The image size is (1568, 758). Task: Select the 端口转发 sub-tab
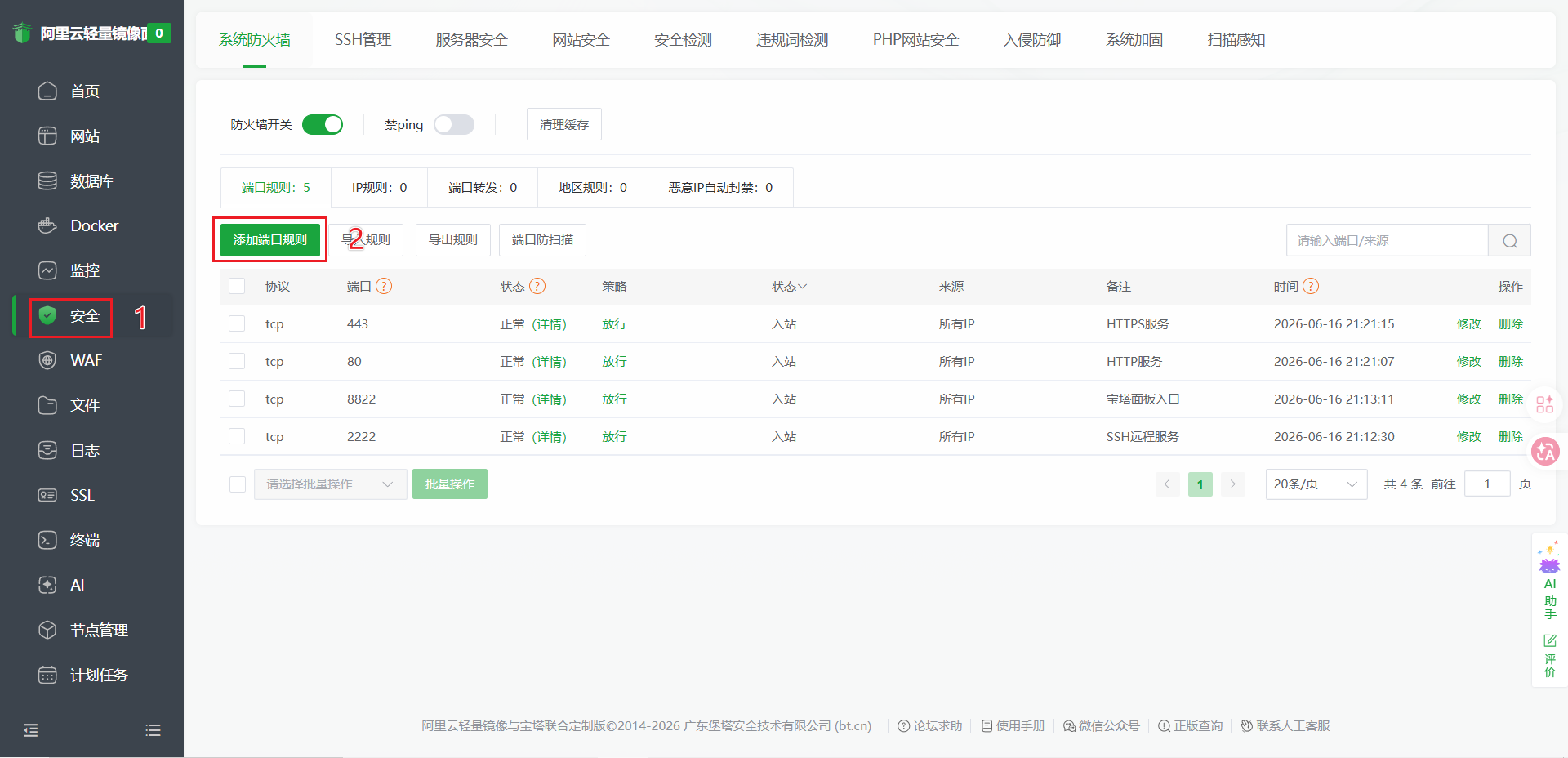point(483,188)
